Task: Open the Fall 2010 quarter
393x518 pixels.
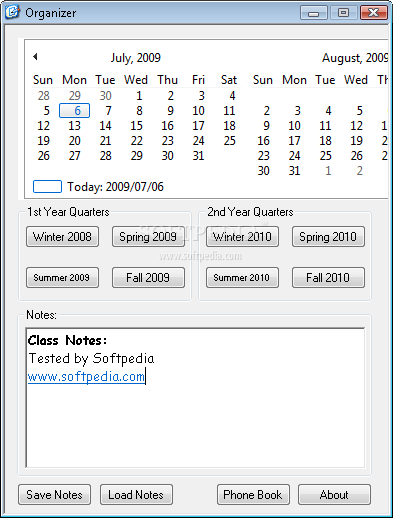Action: 328,277
